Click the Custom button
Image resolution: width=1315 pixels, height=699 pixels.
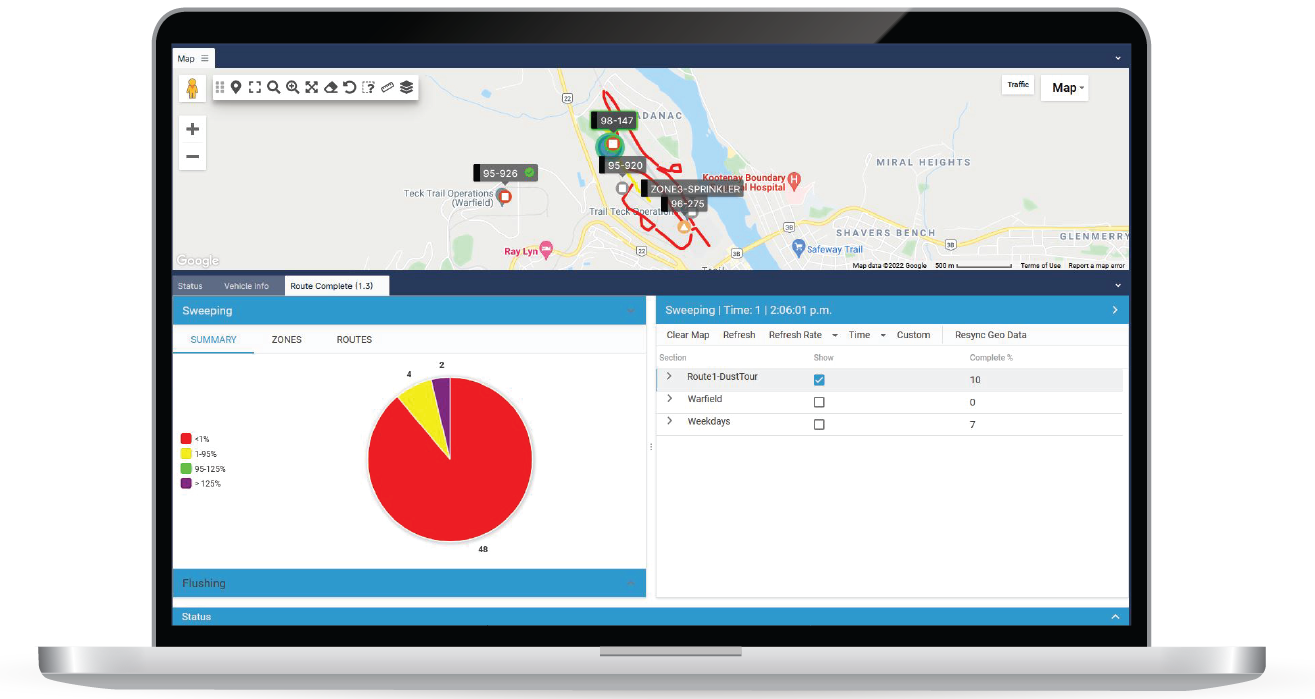(914, 335)
